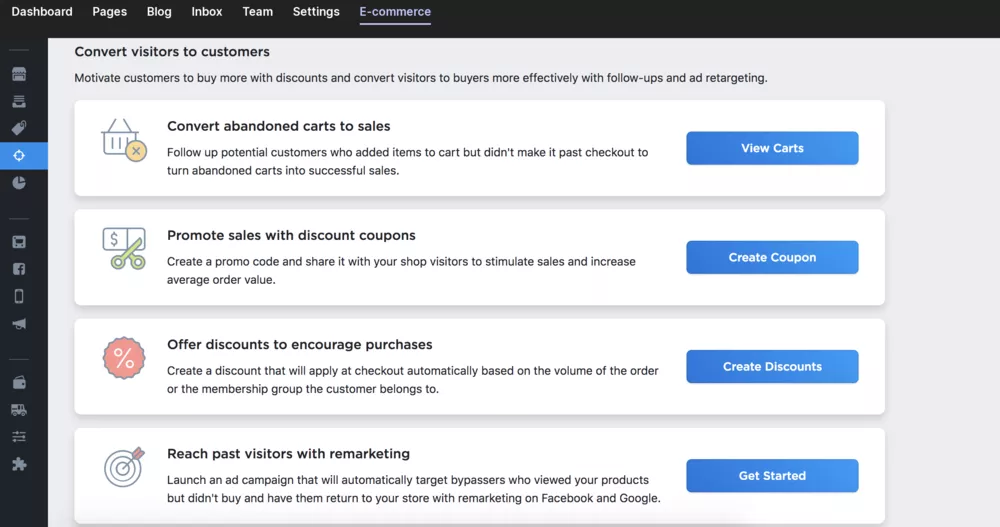
Task: Open the sliders settings icon in sidebar
Action: 19,437
